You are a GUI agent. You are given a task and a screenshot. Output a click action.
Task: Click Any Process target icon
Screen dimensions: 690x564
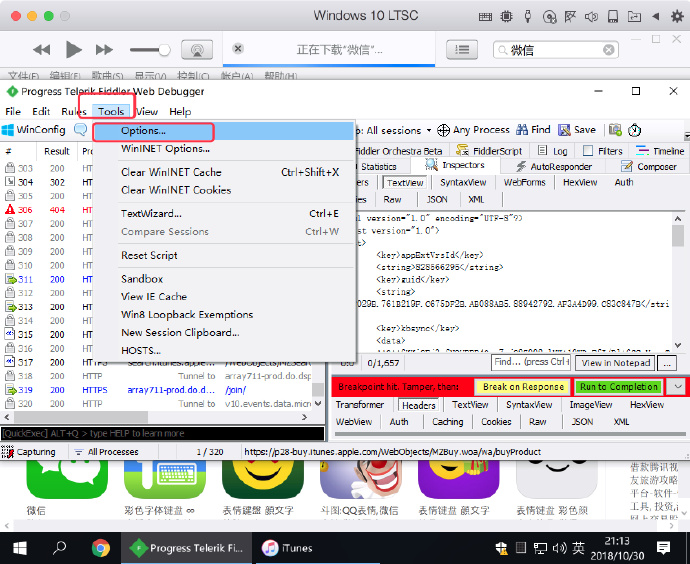pyautogui.click(x=443, y=130)
